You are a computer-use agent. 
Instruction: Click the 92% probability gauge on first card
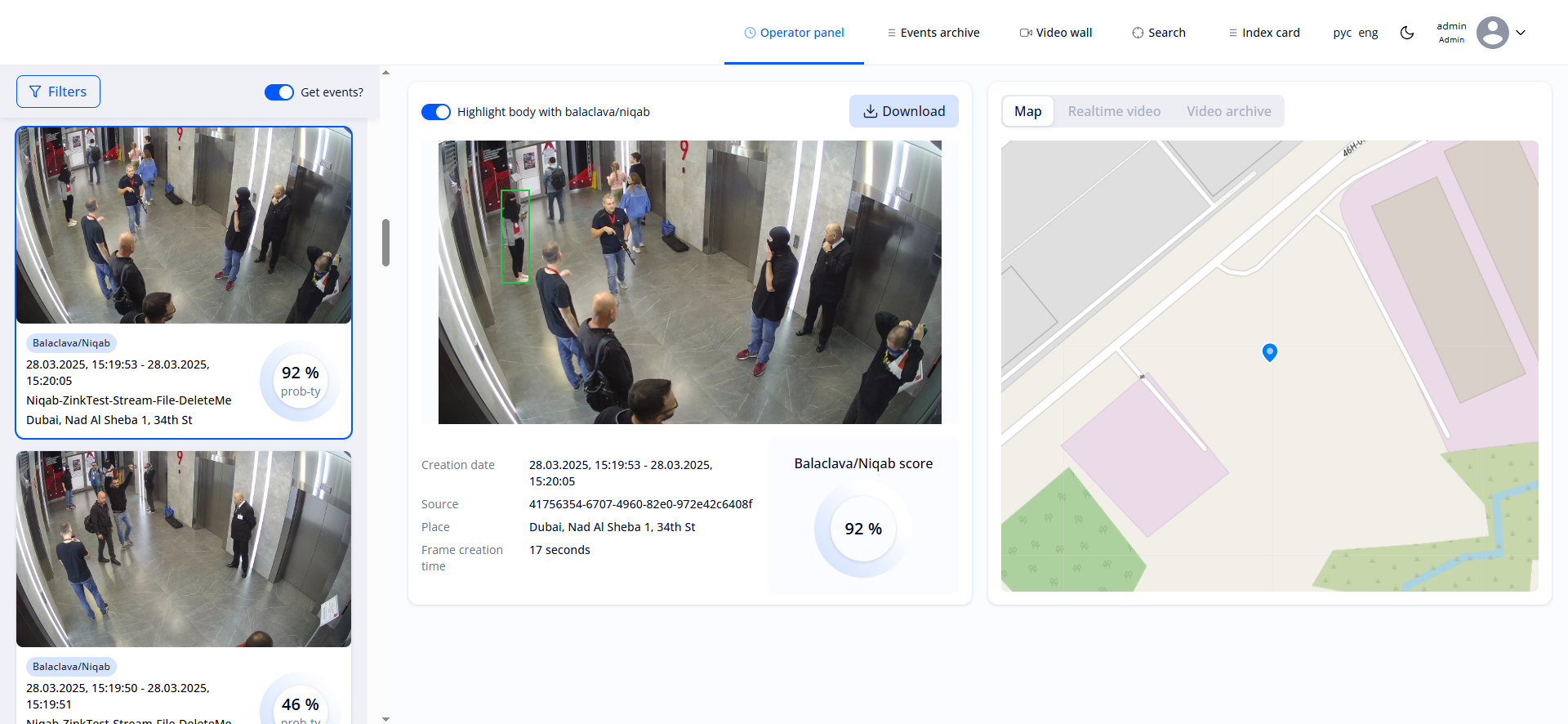[x=301, y=381]
